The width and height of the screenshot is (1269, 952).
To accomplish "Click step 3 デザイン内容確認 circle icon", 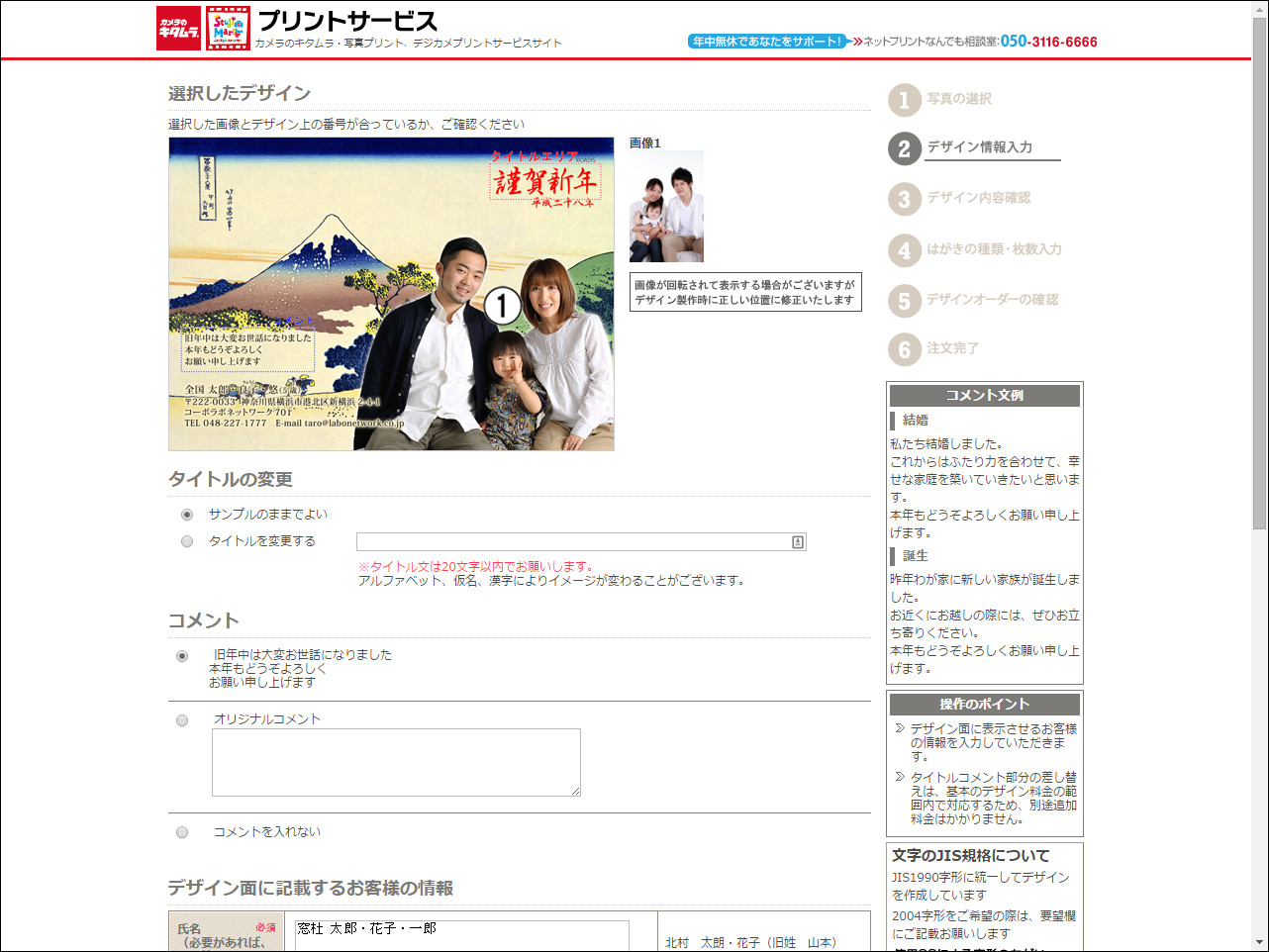I will 905,200.
